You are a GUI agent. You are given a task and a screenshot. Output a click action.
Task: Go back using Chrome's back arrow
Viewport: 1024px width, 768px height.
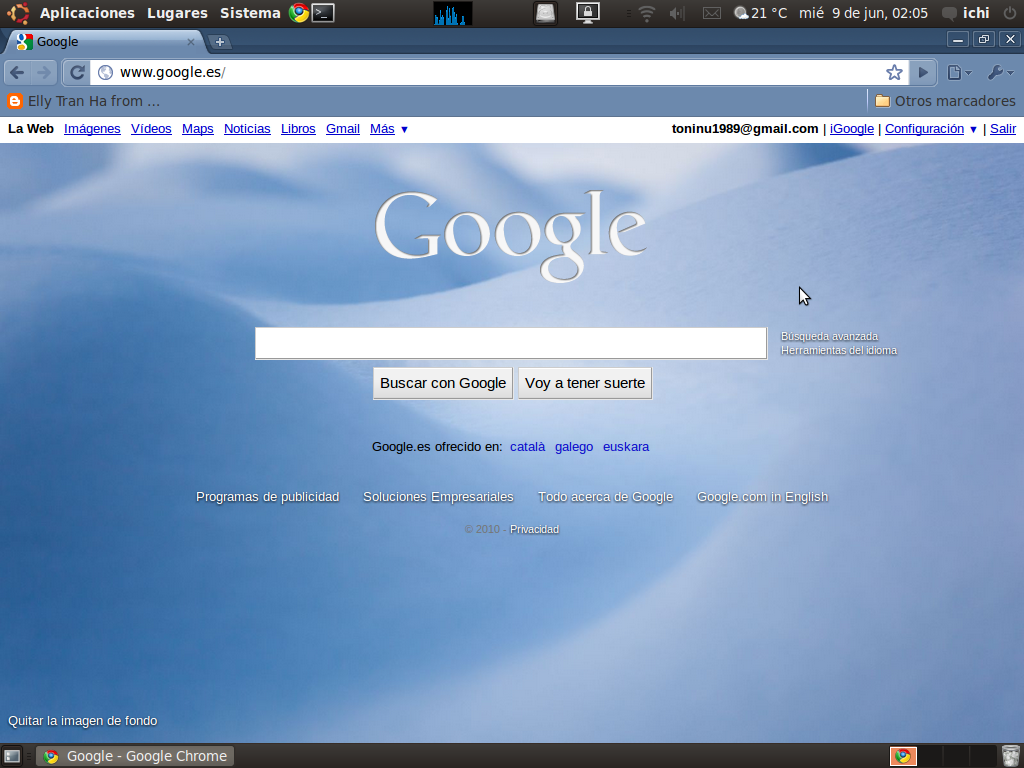(x=17, y=72)
